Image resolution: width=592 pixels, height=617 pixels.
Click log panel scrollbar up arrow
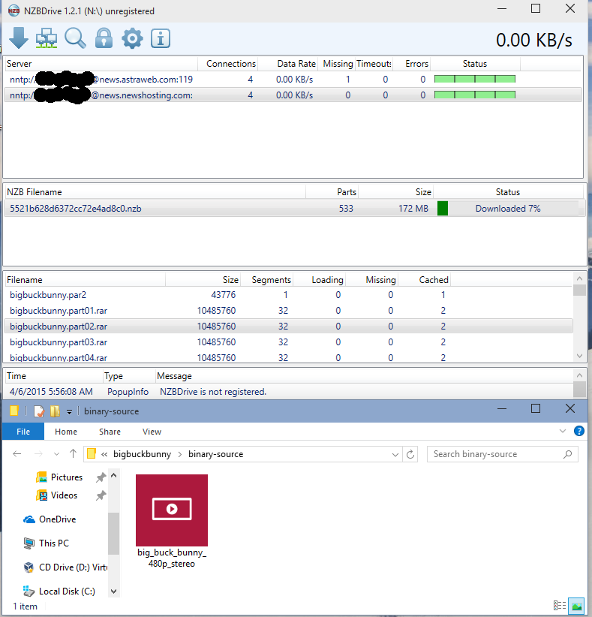579,375
